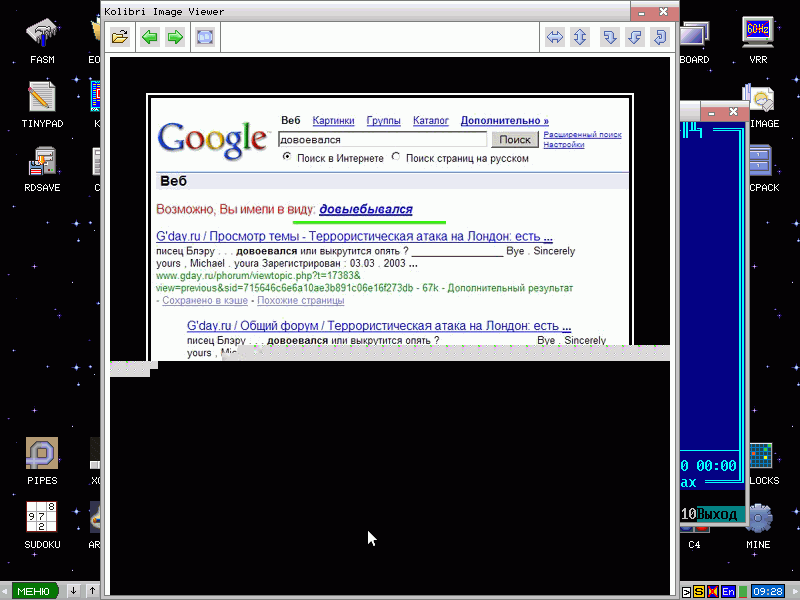Click the 'Поиск' search button
This screenshot has width=800, height=600.
coord(515,140)
